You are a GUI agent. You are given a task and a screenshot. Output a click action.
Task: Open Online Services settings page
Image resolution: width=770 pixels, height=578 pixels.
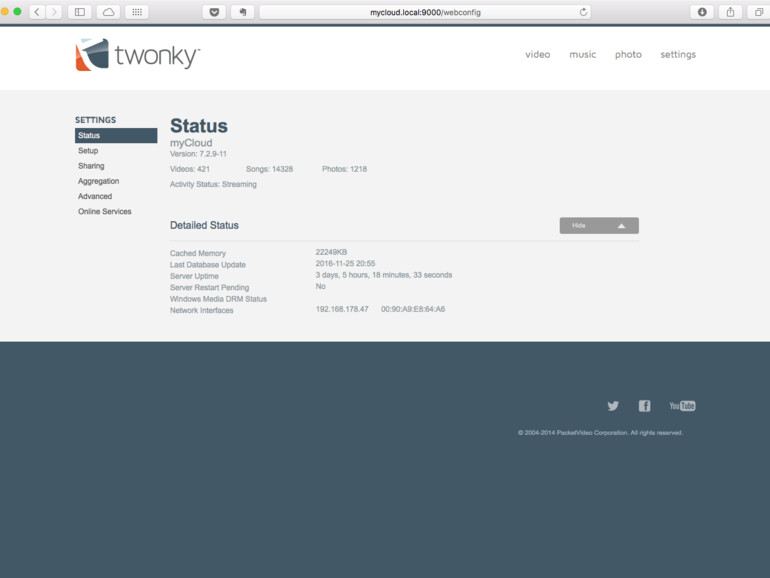105,212
